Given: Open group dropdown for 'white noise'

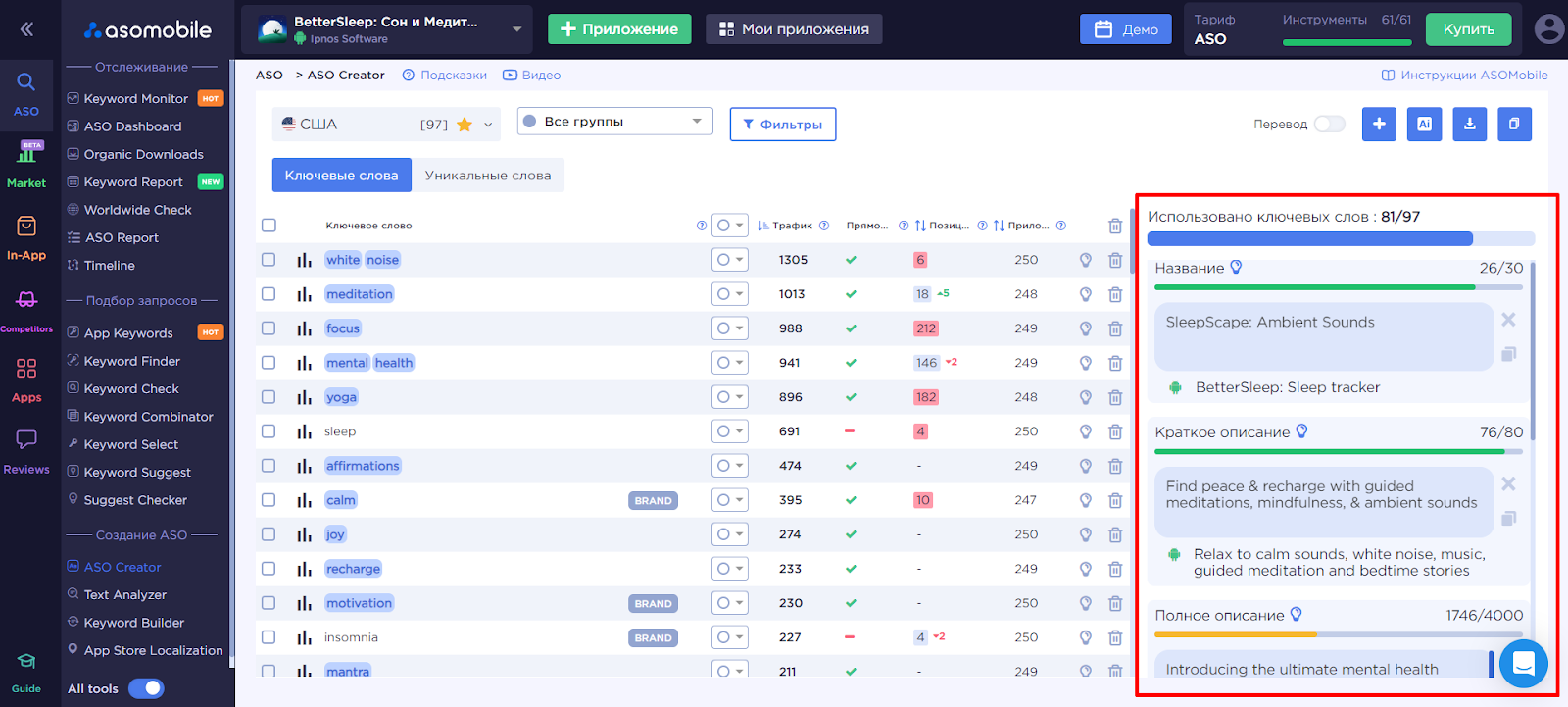Looking at the screenshot, I should click(x=729, y=260).
